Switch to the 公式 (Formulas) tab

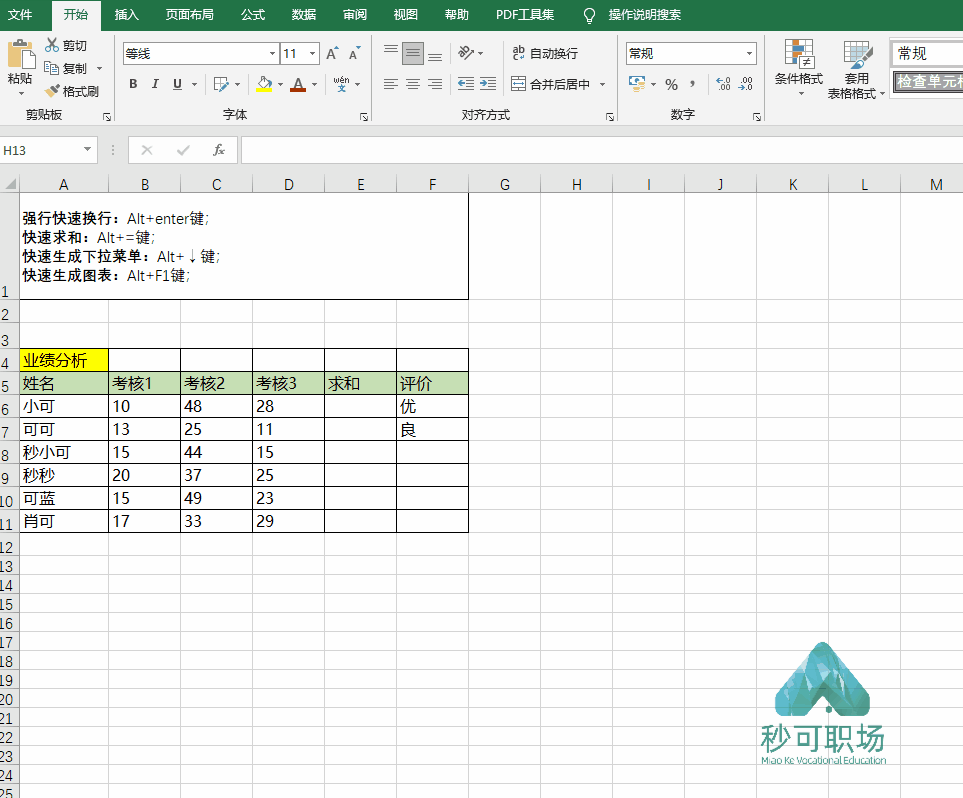click(253, 15)
